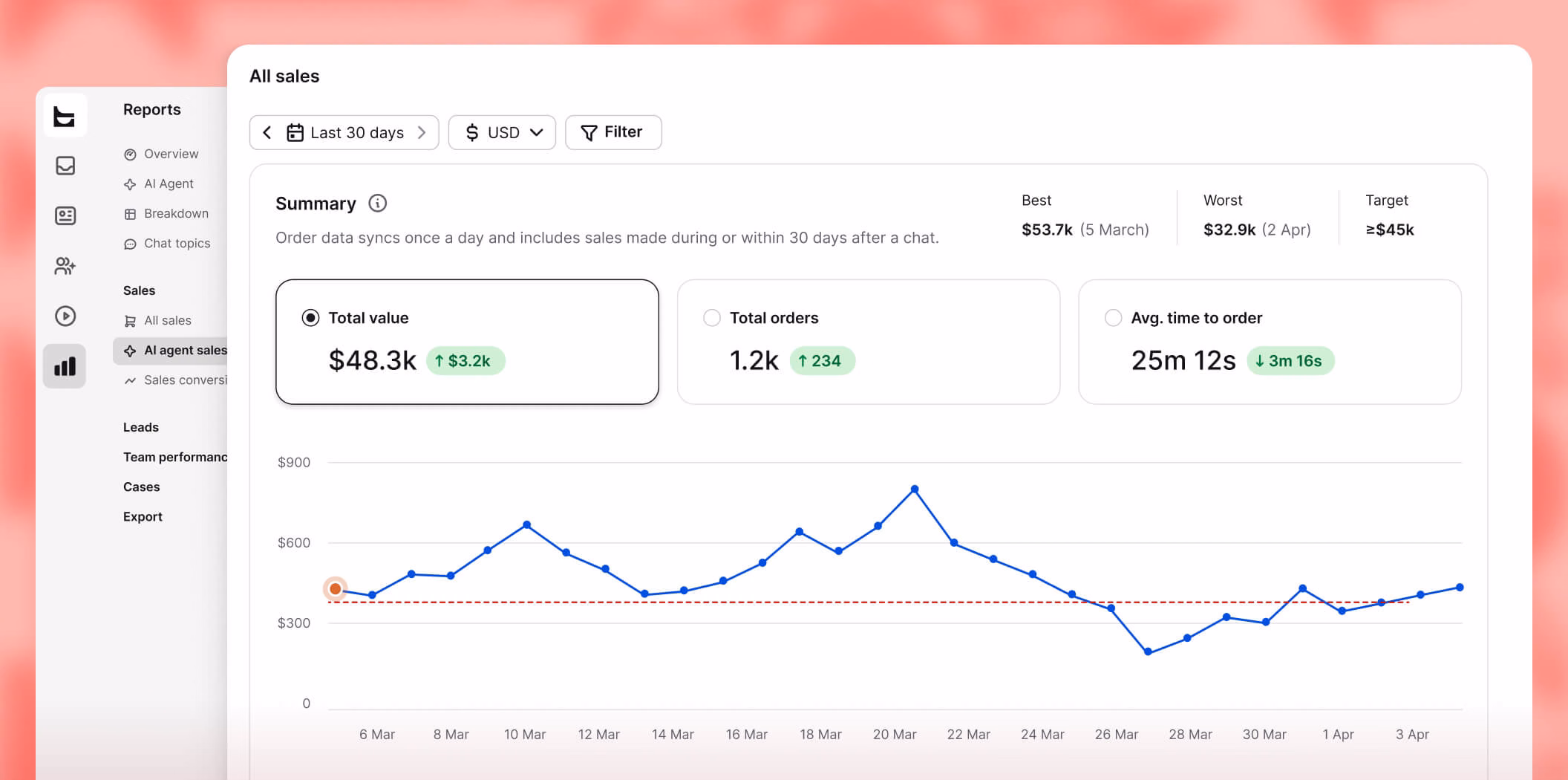Click the lowest chart data point near 27 Mar
Viewport: 1568px width, 780px height.
pyautogui.click(x=1148, y=651)
